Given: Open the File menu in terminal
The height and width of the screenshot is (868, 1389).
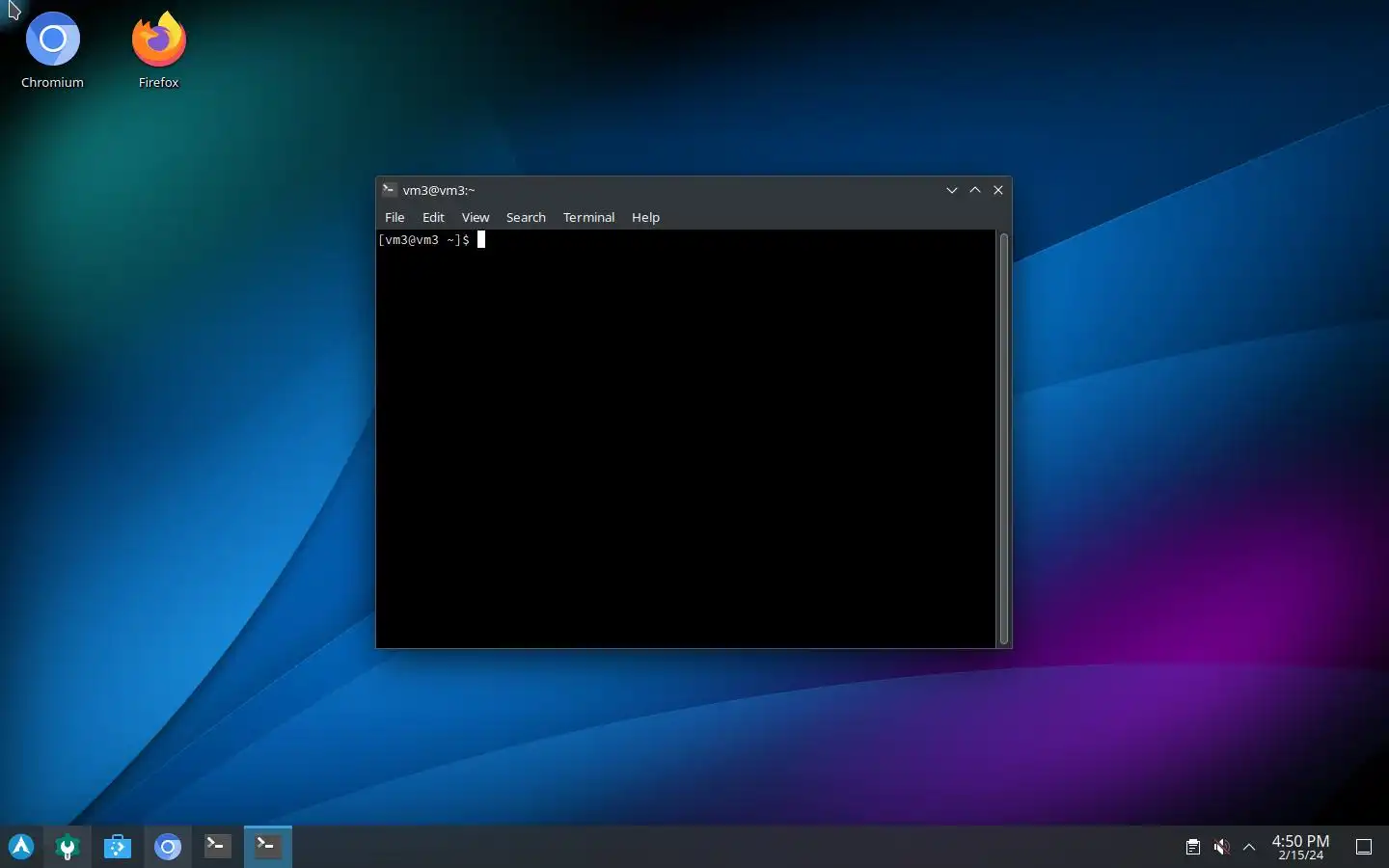Looking at the screenshot, I should pyautogui.click(x=395, y=217).
